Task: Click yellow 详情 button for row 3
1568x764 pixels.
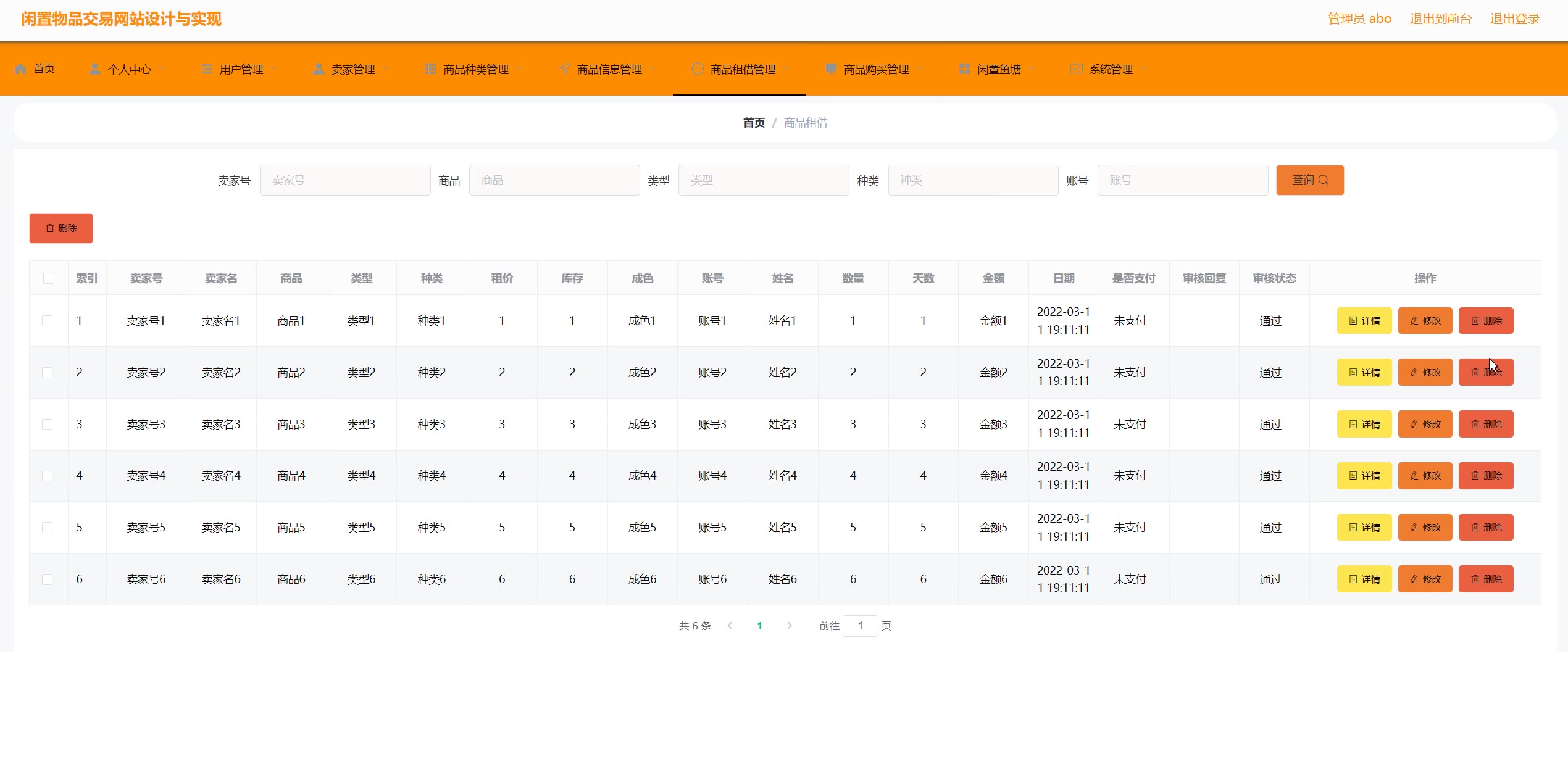Action: point(1364,424)
